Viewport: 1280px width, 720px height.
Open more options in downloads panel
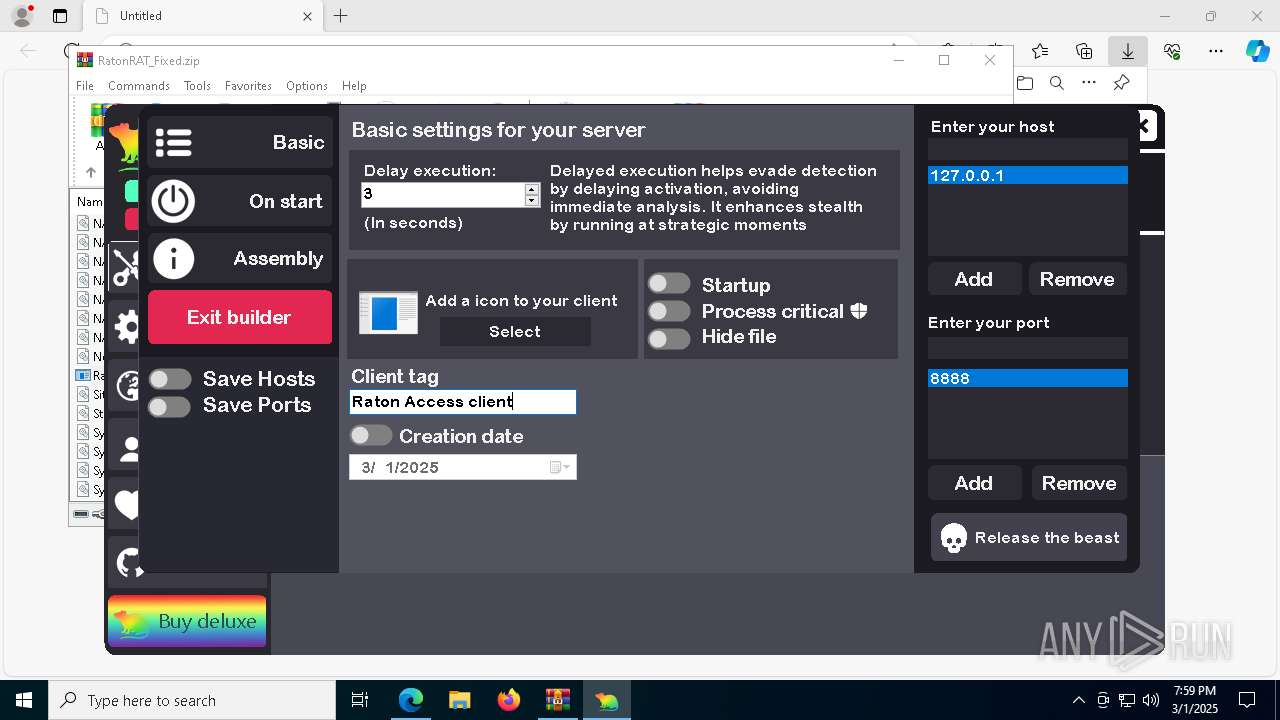[x=1089, y=83]
